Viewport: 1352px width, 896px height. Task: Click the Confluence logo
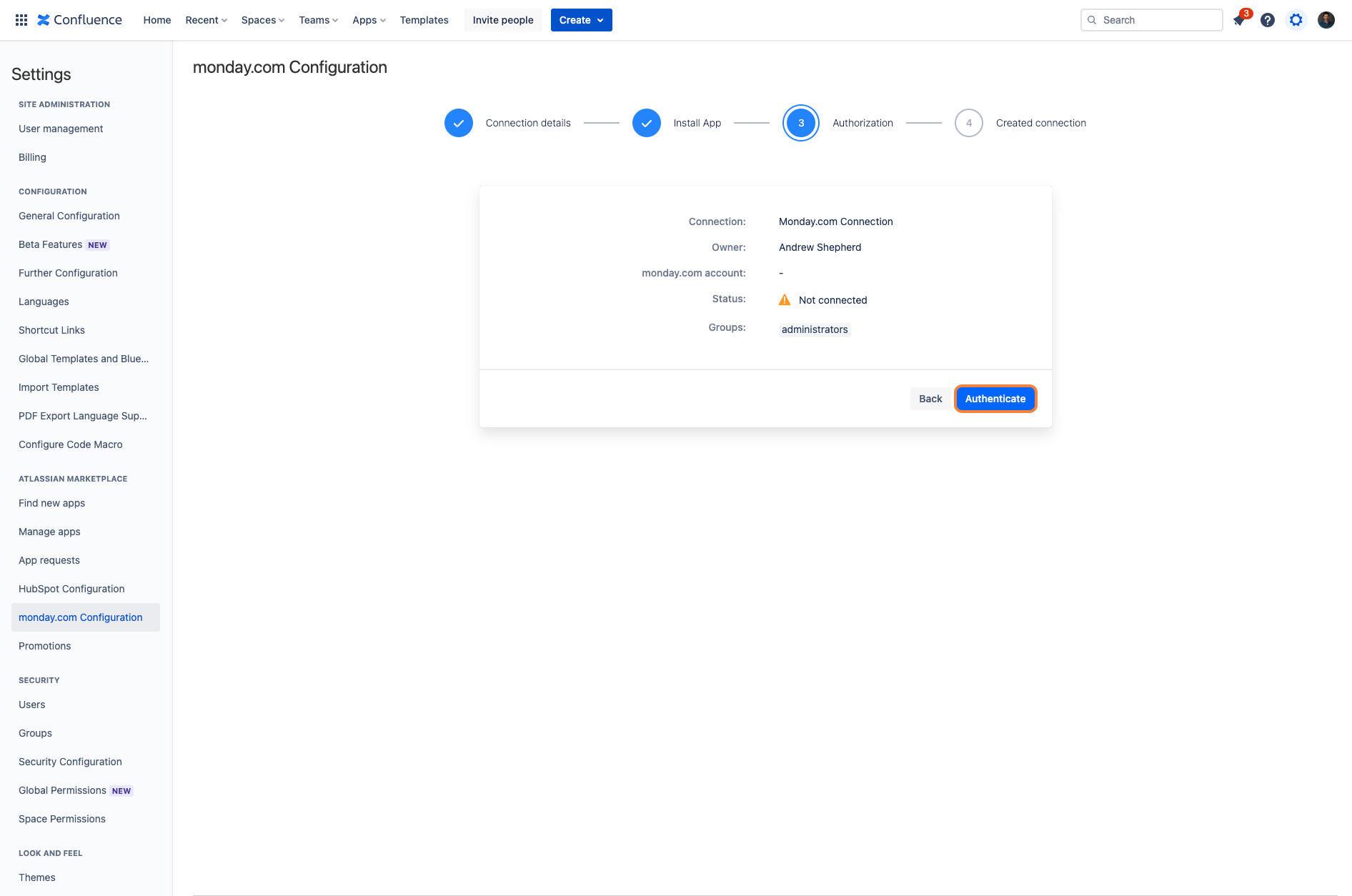coord(79,20)
